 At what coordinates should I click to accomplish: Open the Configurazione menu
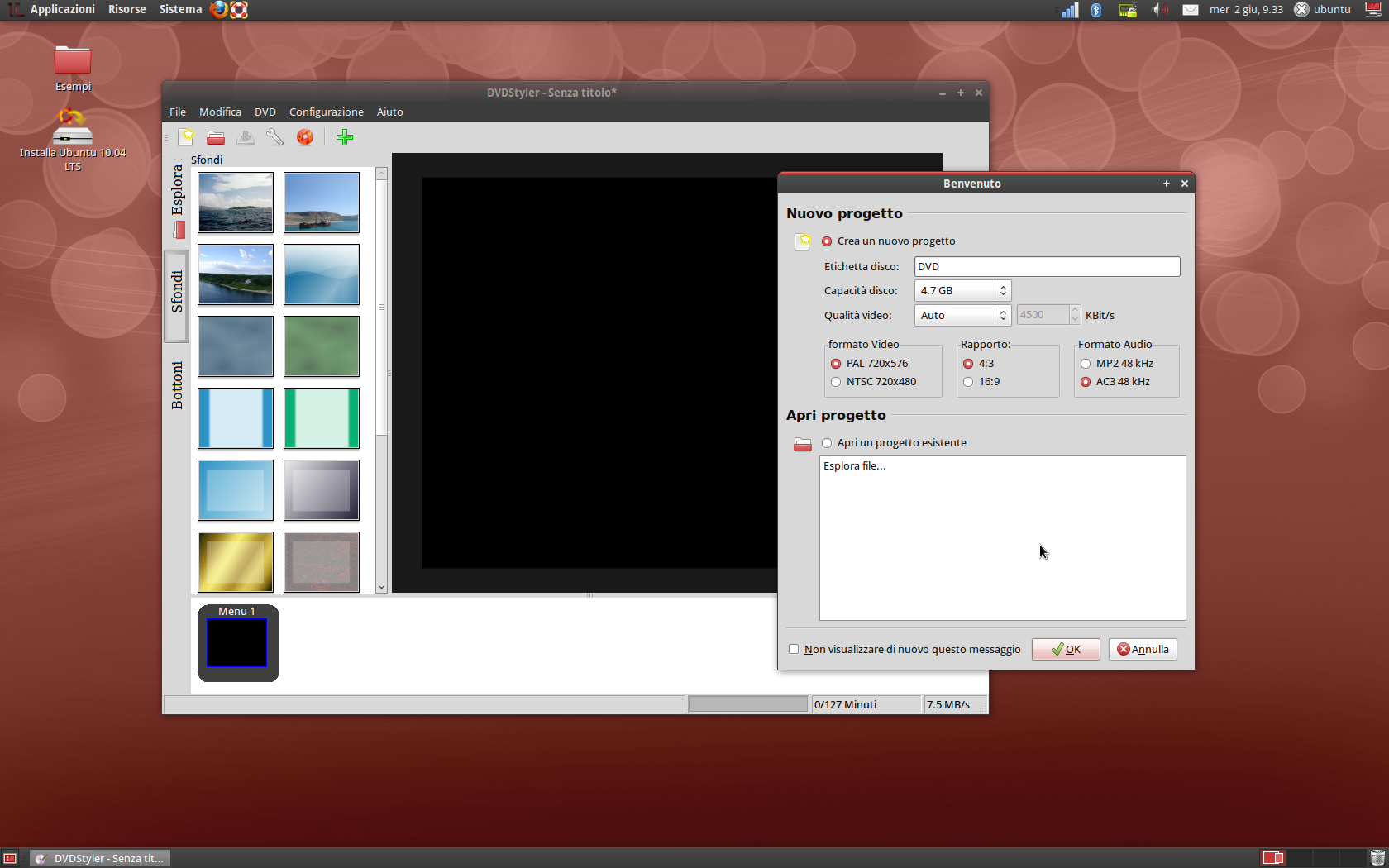coord(327,112)
